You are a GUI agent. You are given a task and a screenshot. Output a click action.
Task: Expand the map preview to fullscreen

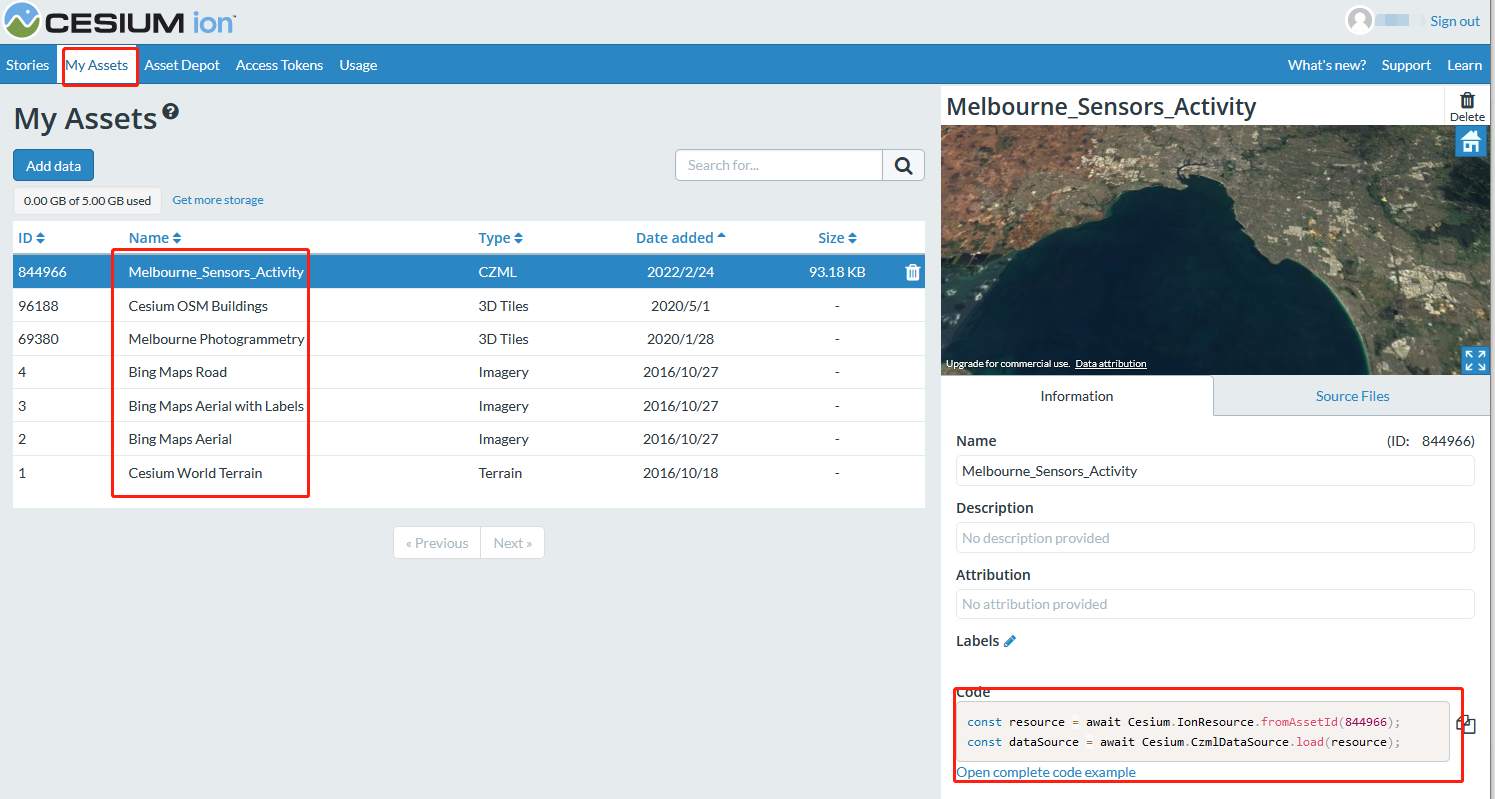[1474, 360]
